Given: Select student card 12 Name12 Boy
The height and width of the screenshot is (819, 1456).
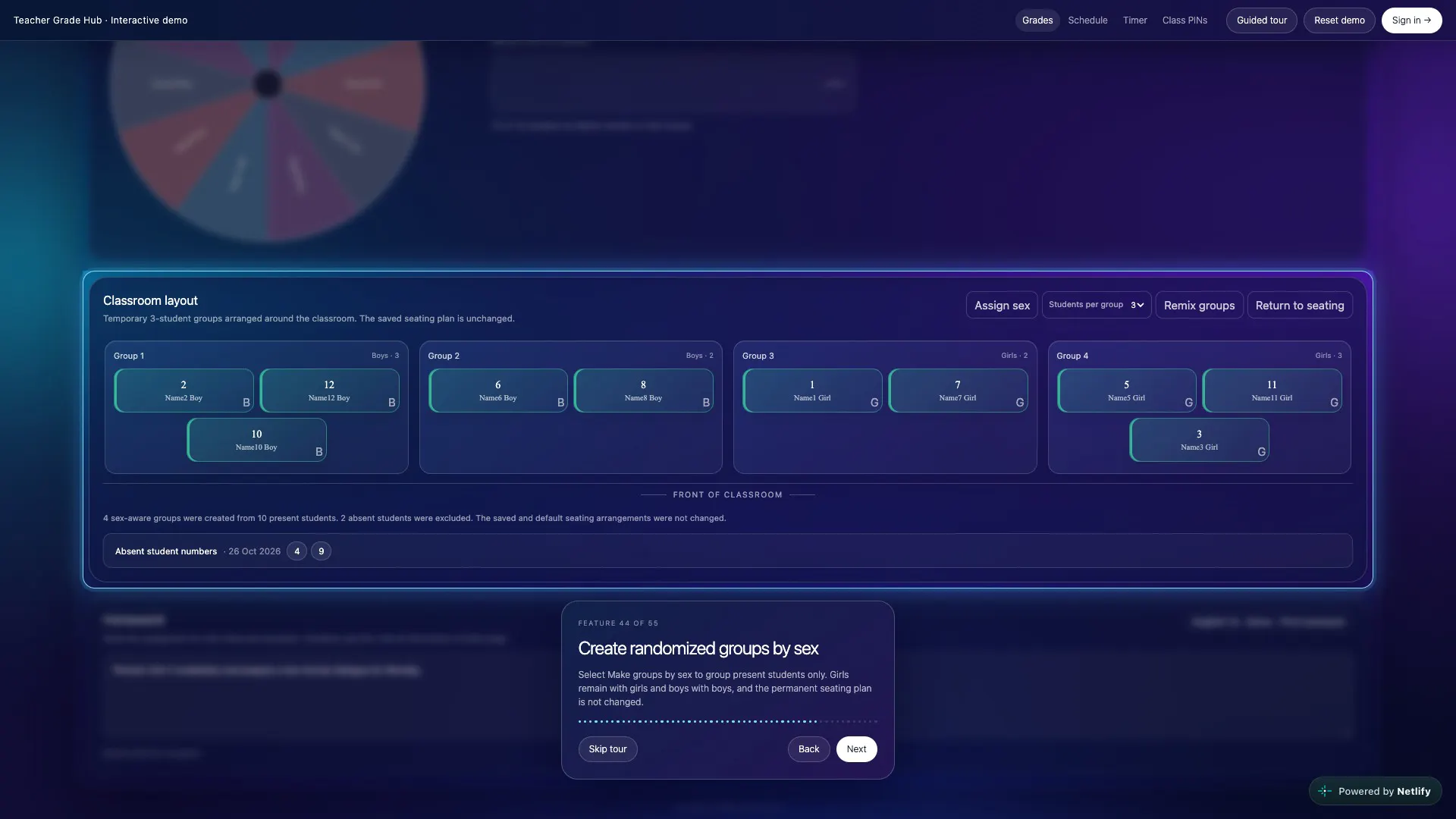Looking at the screenshot, I should (x=329, y=391).
